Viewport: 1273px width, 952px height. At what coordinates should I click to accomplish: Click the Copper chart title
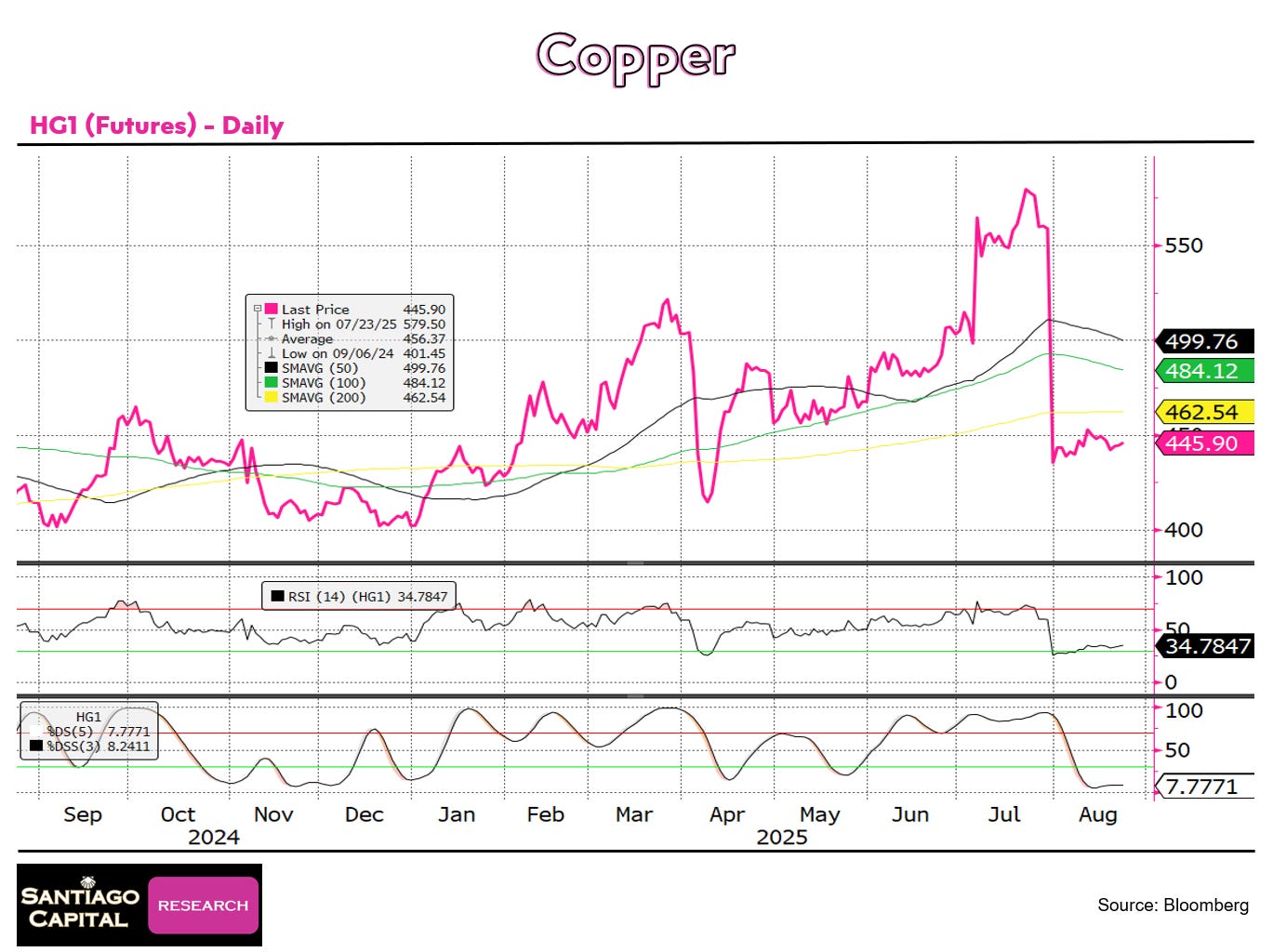point(636,58)
